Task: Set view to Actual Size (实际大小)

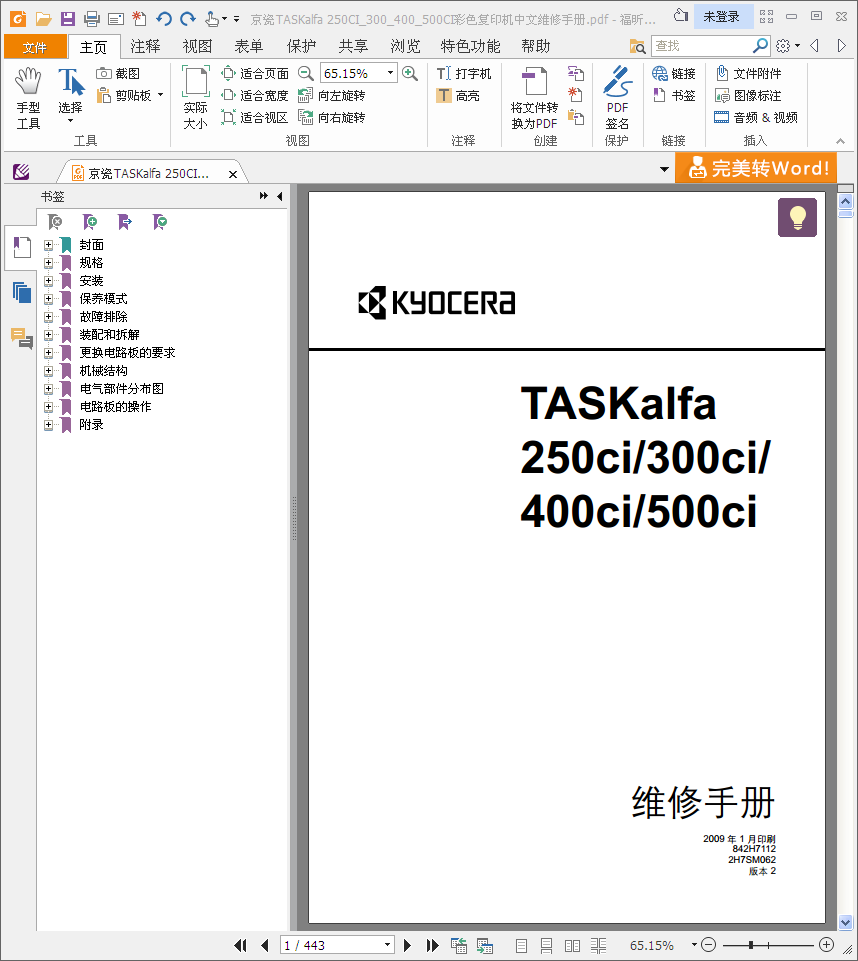Action: click(x=196, y=98)
